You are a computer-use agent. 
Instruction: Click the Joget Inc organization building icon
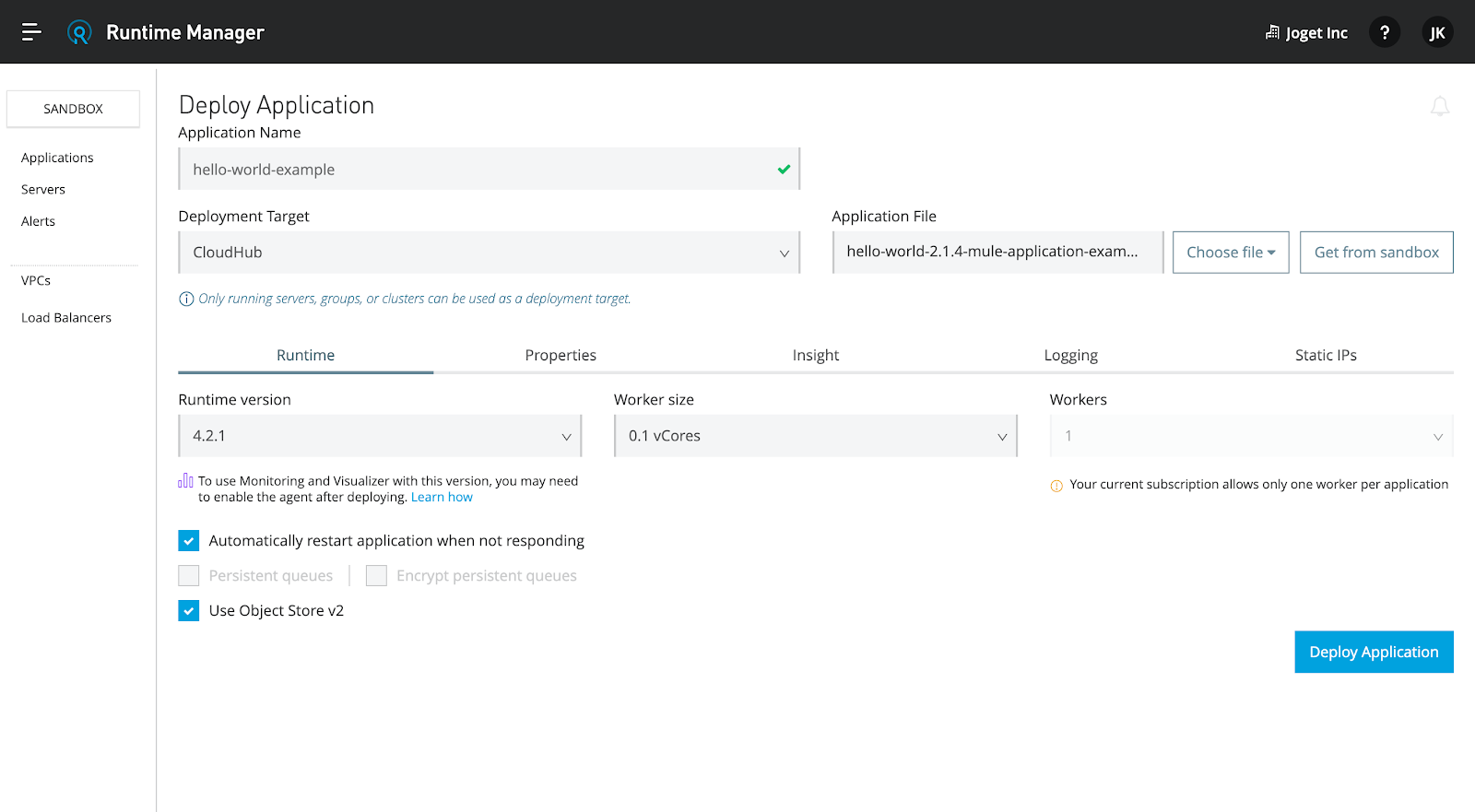coord(1272,32)
